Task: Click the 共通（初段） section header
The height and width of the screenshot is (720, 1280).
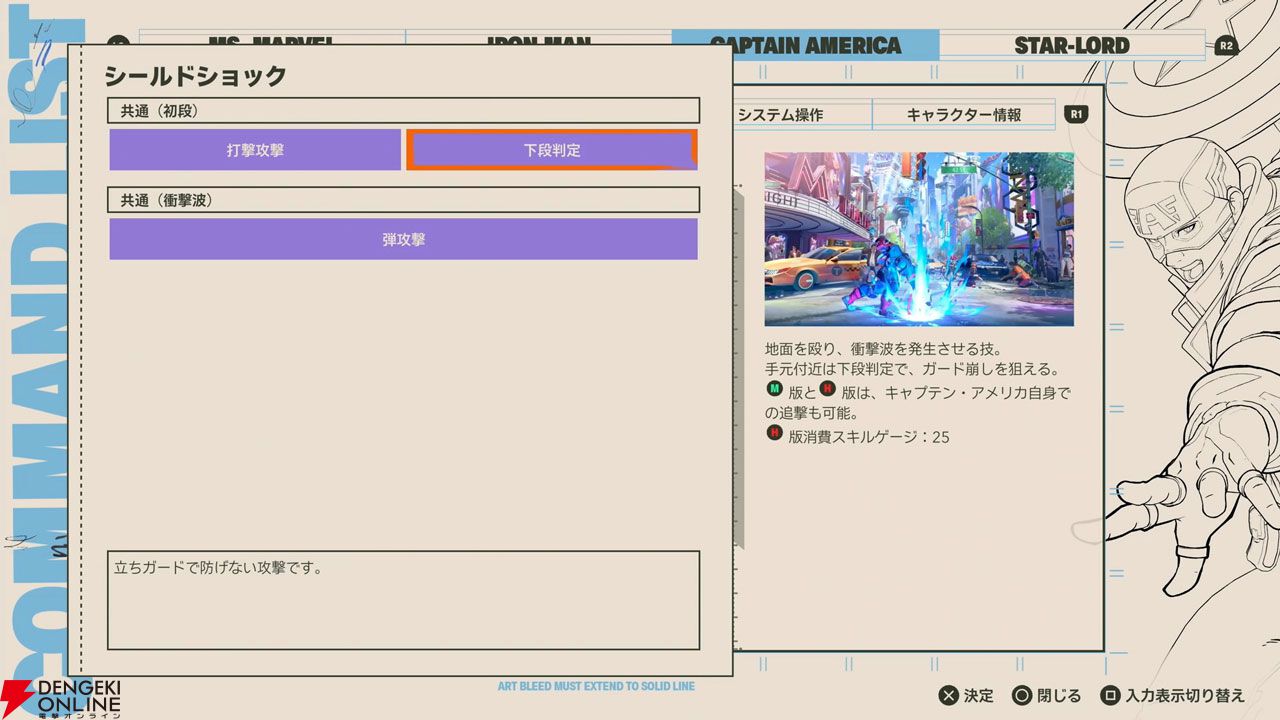Action: (403, 111)
